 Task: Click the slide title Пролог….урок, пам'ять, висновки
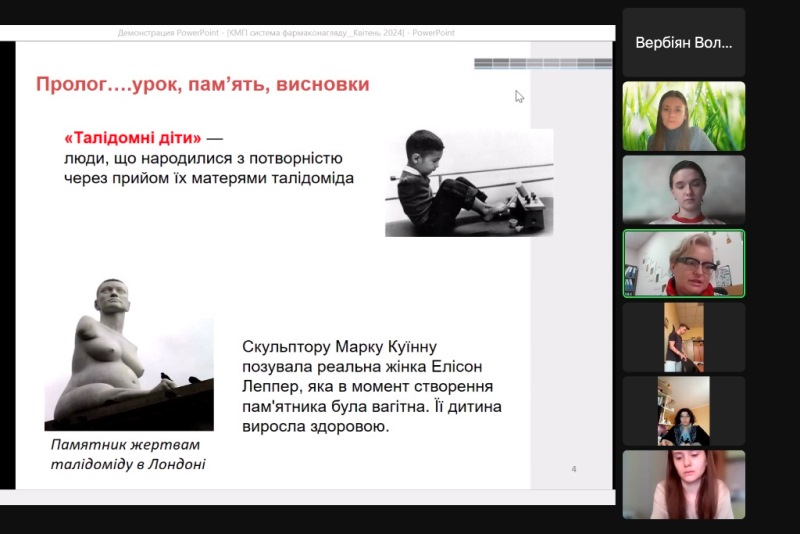coord(203,84)
